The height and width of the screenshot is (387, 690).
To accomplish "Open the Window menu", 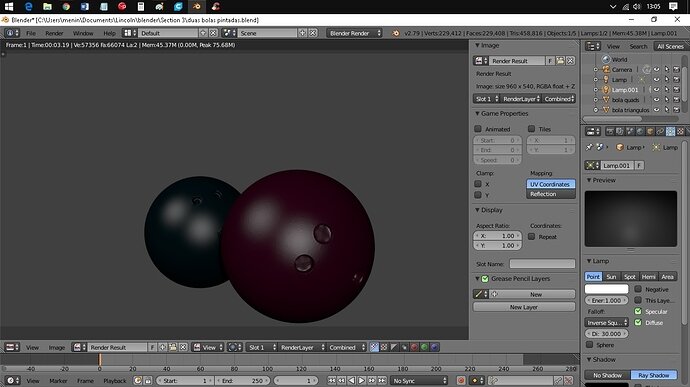I will [83, 33].
